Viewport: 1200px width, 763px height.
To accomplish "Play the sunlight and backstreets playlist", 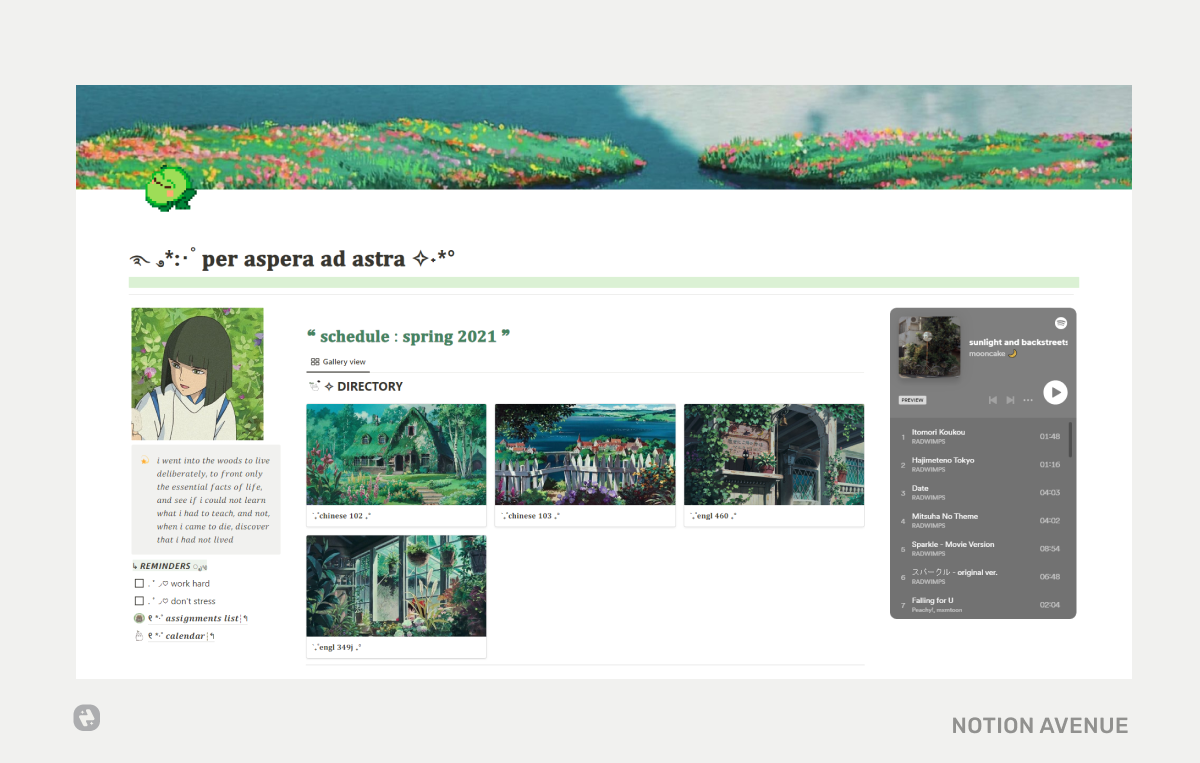I will (x=1055, y=393).
